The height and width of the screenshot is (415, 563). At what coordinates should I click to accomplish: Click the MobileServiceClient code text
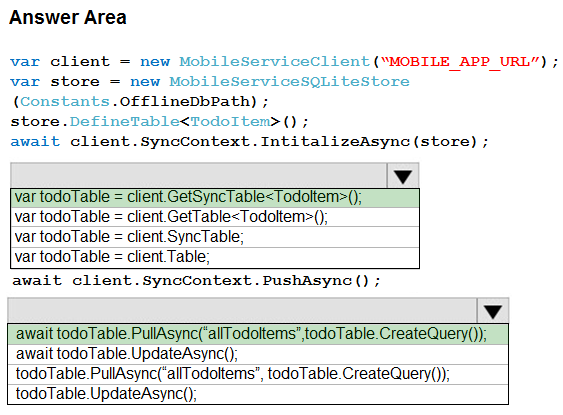(x=275, y=62)
